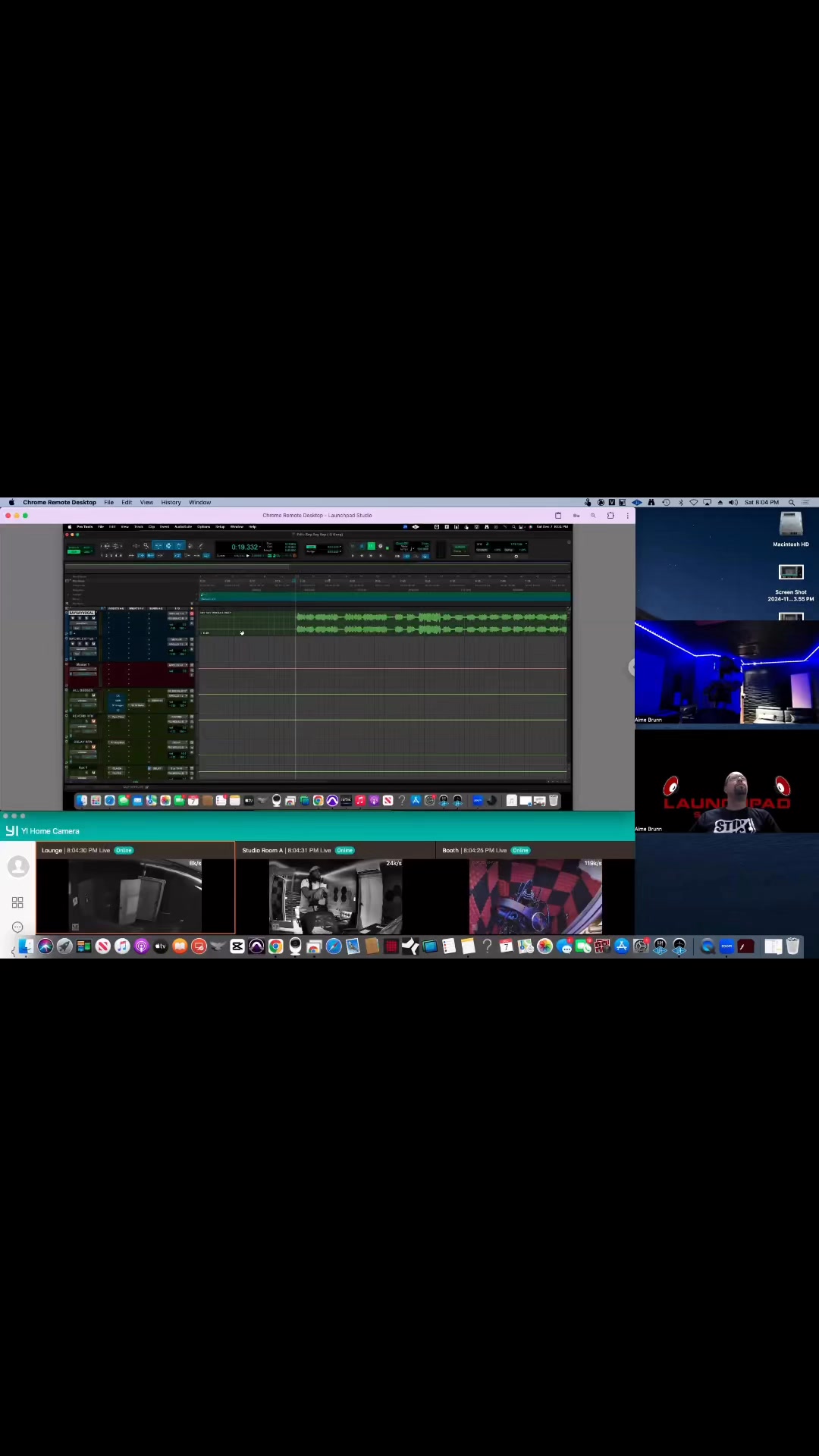This screenshot has height=1456, width=819.
Task: Open the Window menu in the macOS menu bar
Action: (x=200, y=503)
